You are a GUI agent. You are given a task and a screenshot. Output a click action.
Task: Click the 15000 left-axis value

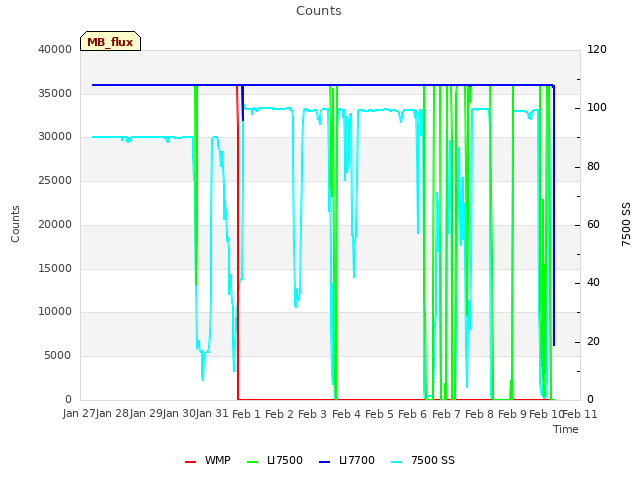(x=55, y=268)
